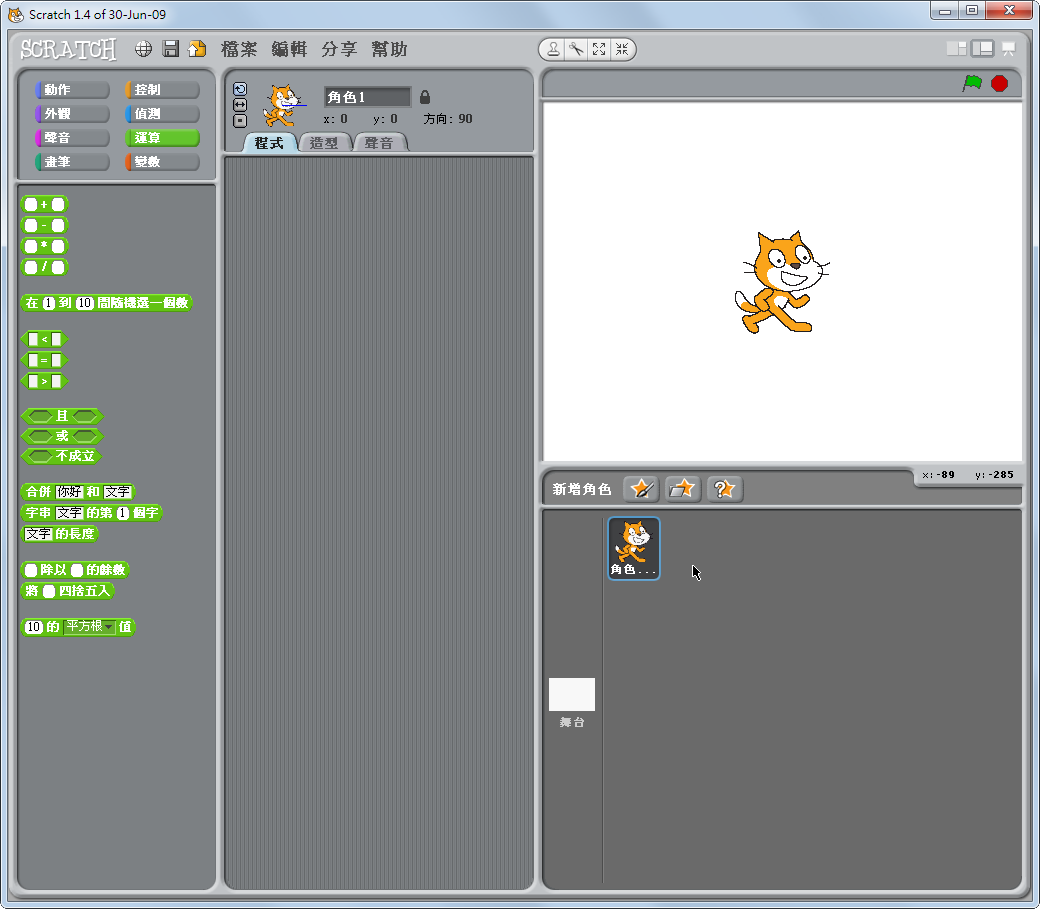
Task: Click the greater-than comparison block
Action: pos(44,381)
